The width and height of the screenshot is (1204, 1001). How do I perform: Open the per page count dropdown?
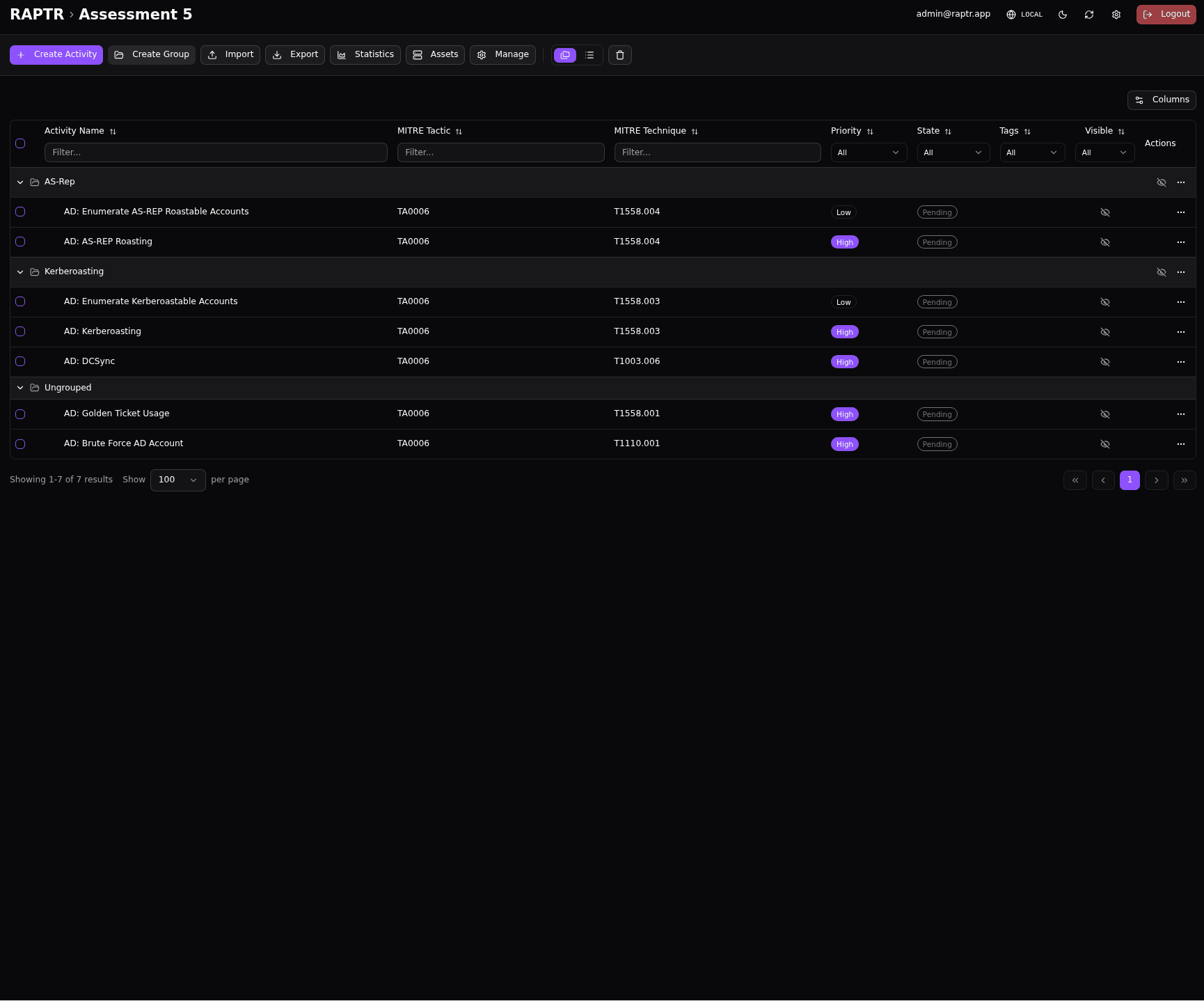tap(177, 480)
